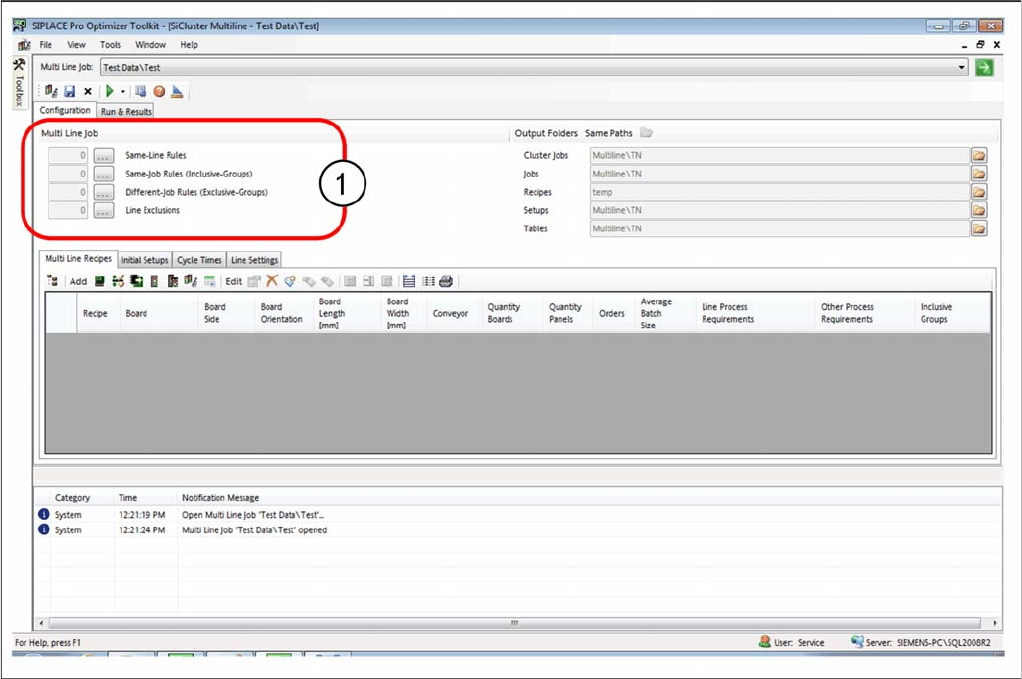Open the Line Settings tab
Viewport: 1022px width, 679px height.
(x=254, y=260)
